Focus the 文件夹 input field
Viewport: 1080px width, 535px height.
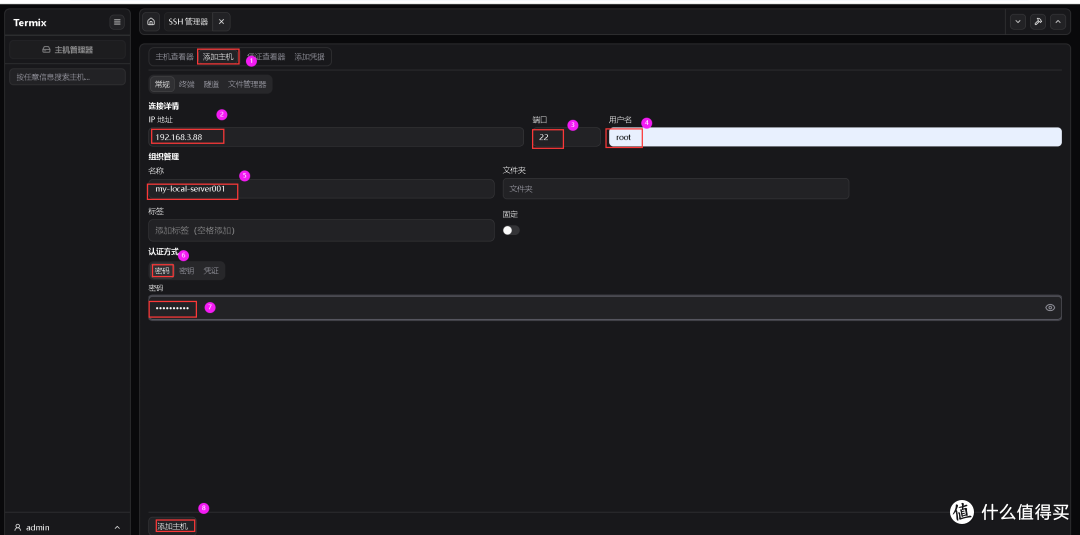676,189
